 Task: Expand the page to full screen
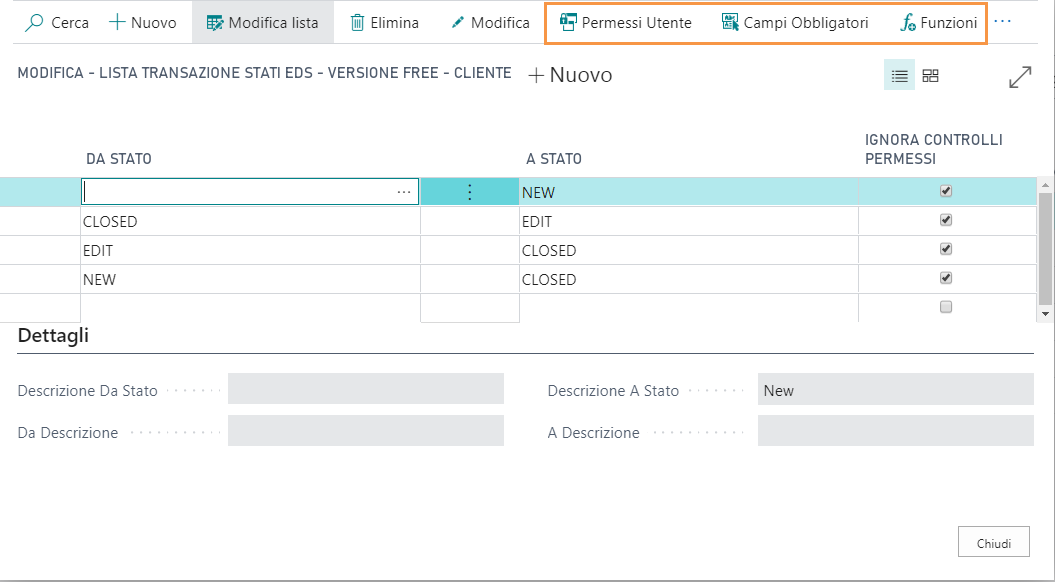point(1020,77)
